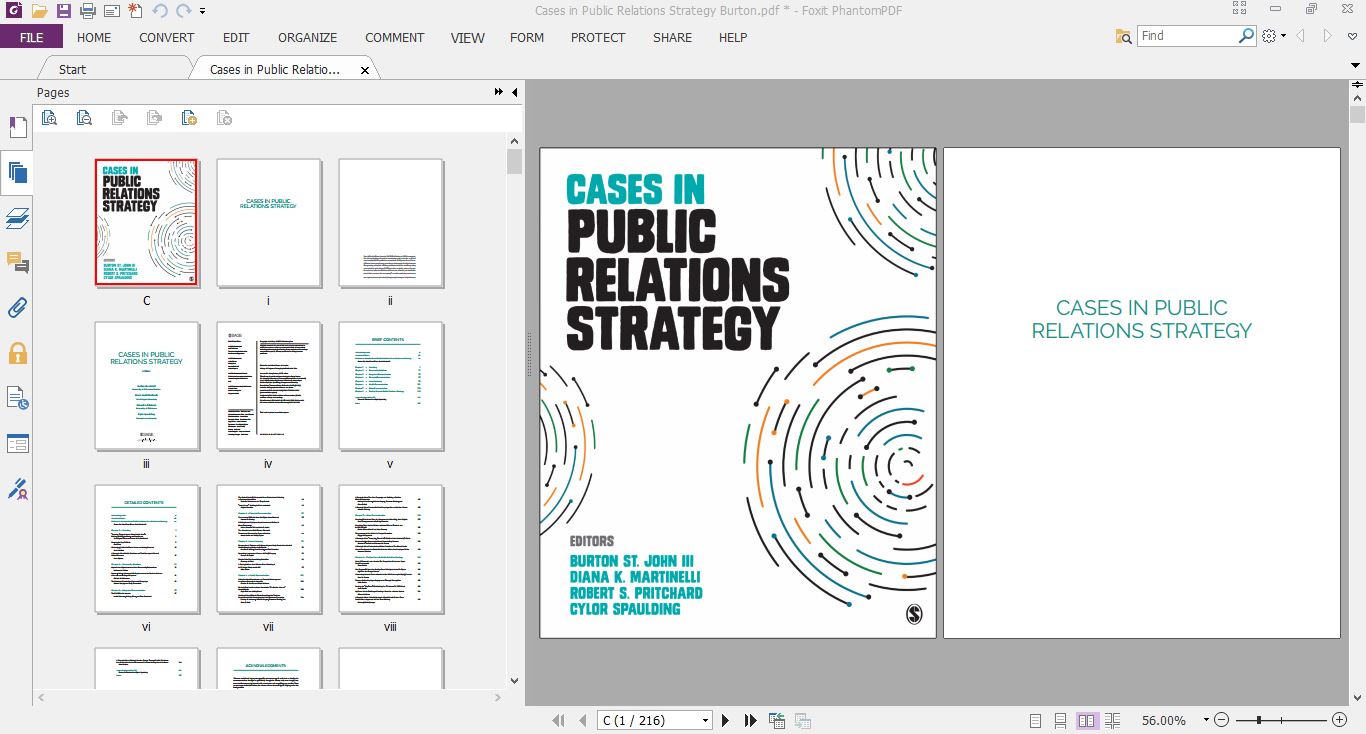Viewport: 1366px width, 734px height.
Task: Open the HELP ribbon tab
Action: [x=733, y=37]
